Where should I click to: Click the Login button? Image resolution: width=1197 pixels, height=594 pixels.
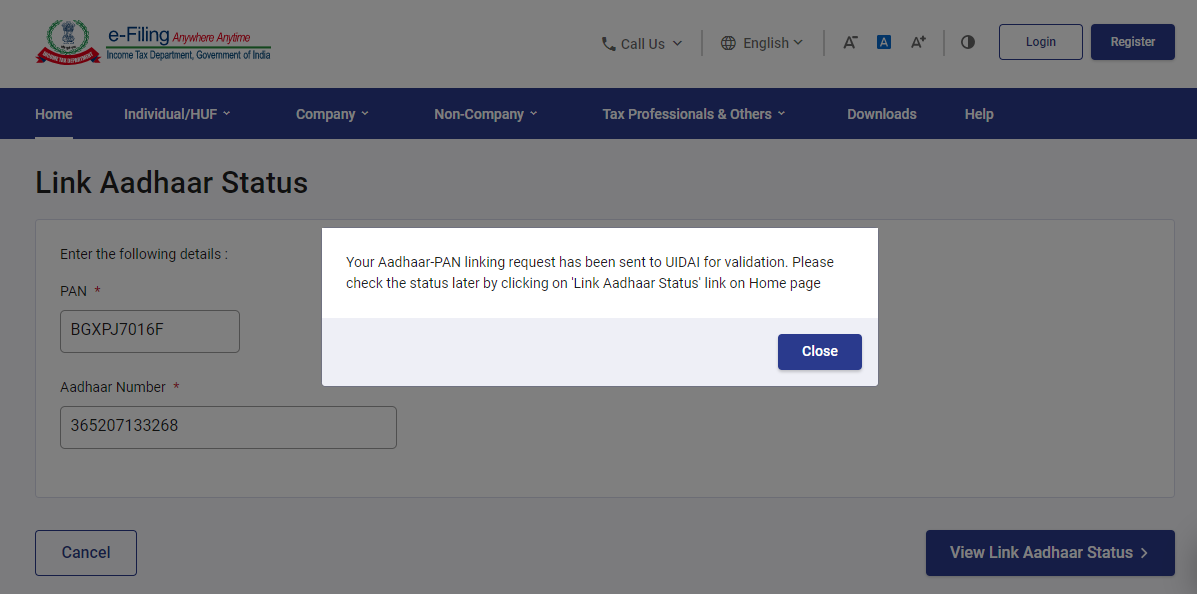[x=1040, y=42]
